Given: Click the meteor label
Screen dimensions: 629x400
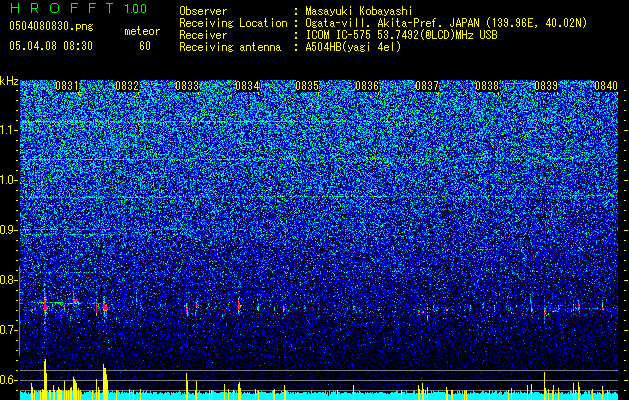Looking at the screenshot, I should pyautogui.click(x=142, y=31).
